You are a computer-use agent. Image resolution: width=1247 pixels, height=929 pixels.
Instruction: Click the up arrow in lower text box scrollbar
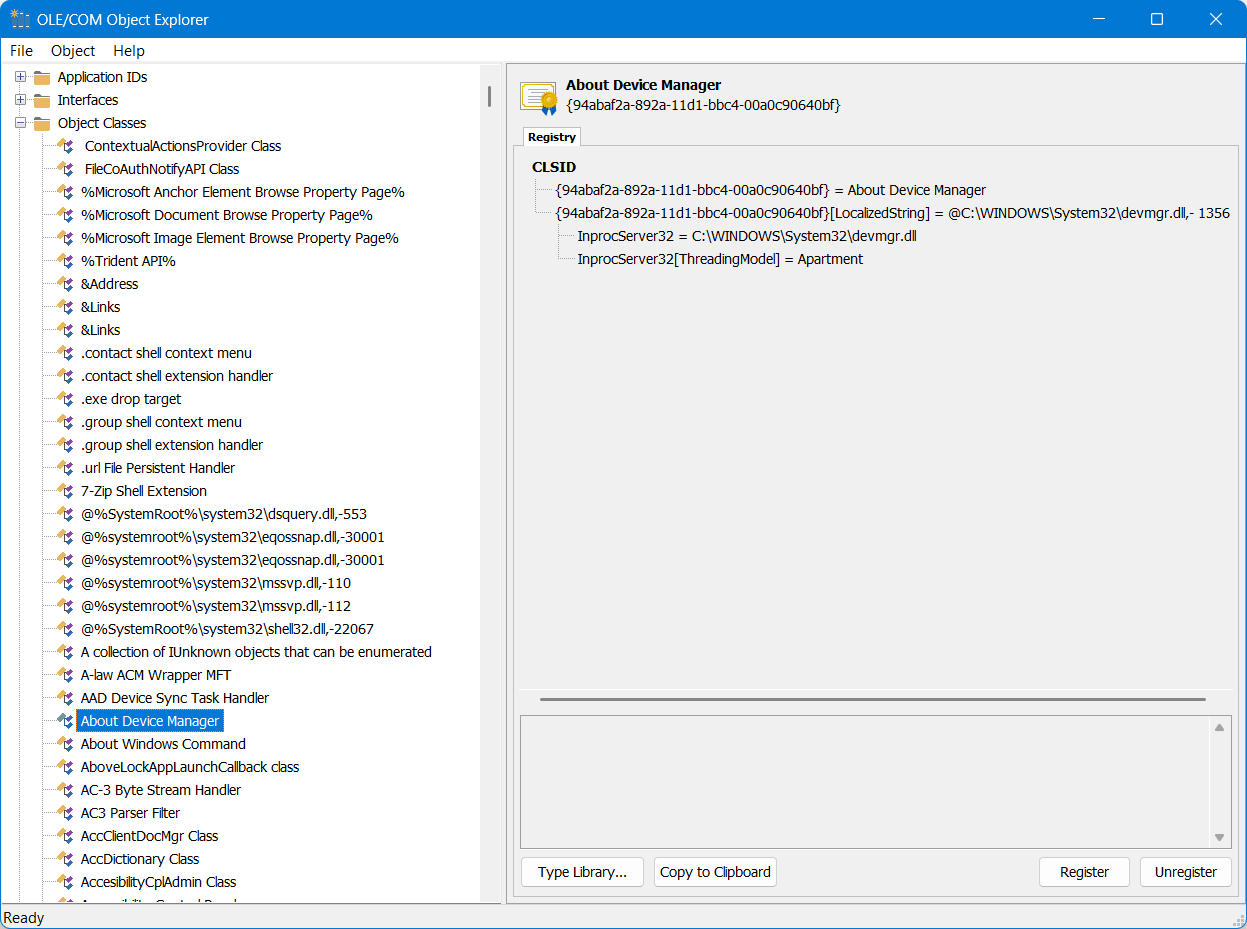pos(1219,728)
